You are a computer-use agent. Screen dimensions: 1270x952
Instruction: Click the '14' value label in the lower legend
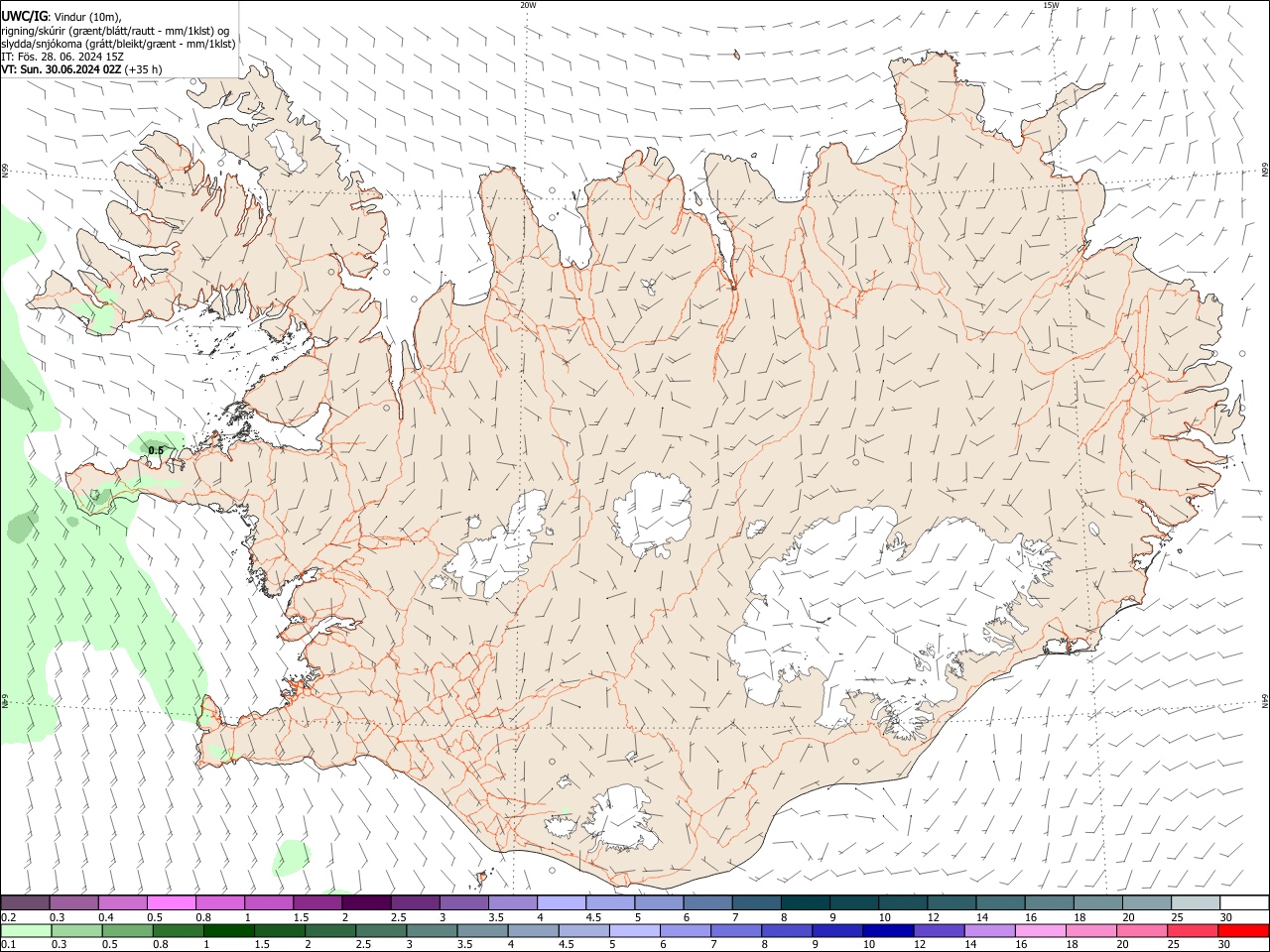coord(971,945)
